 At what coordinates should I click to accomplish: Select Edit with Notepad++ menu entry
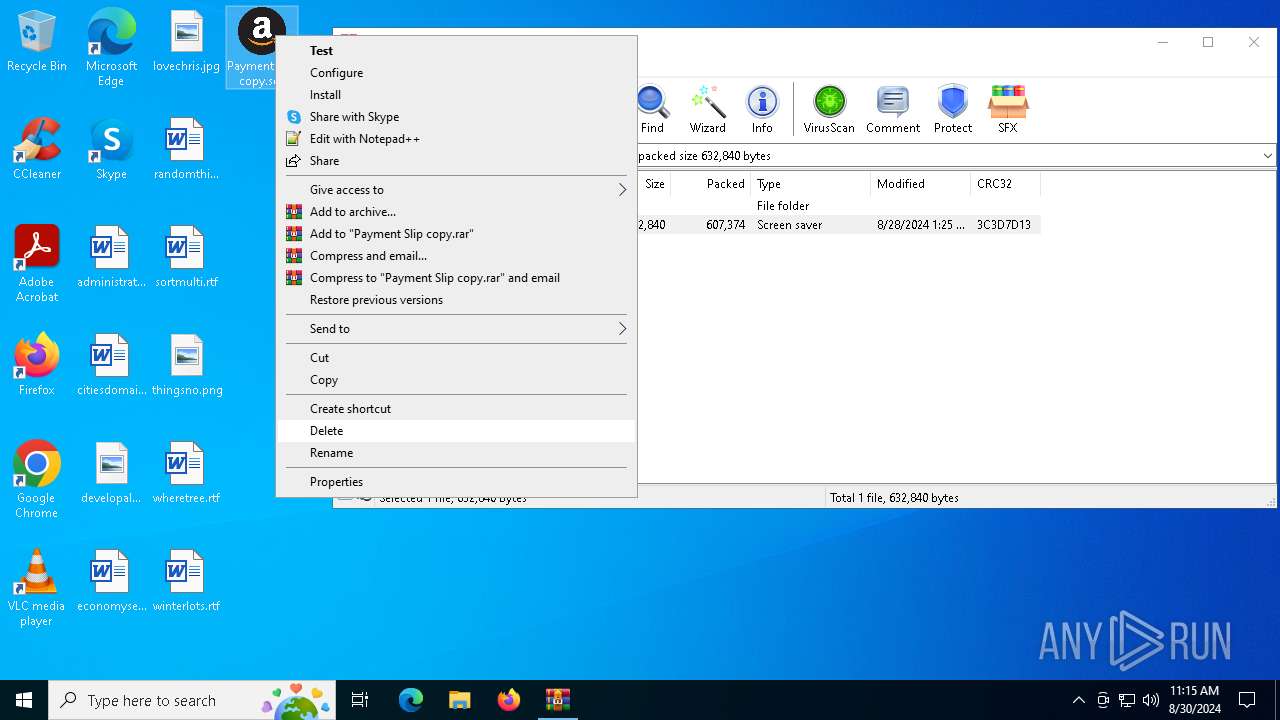(456, 139)
